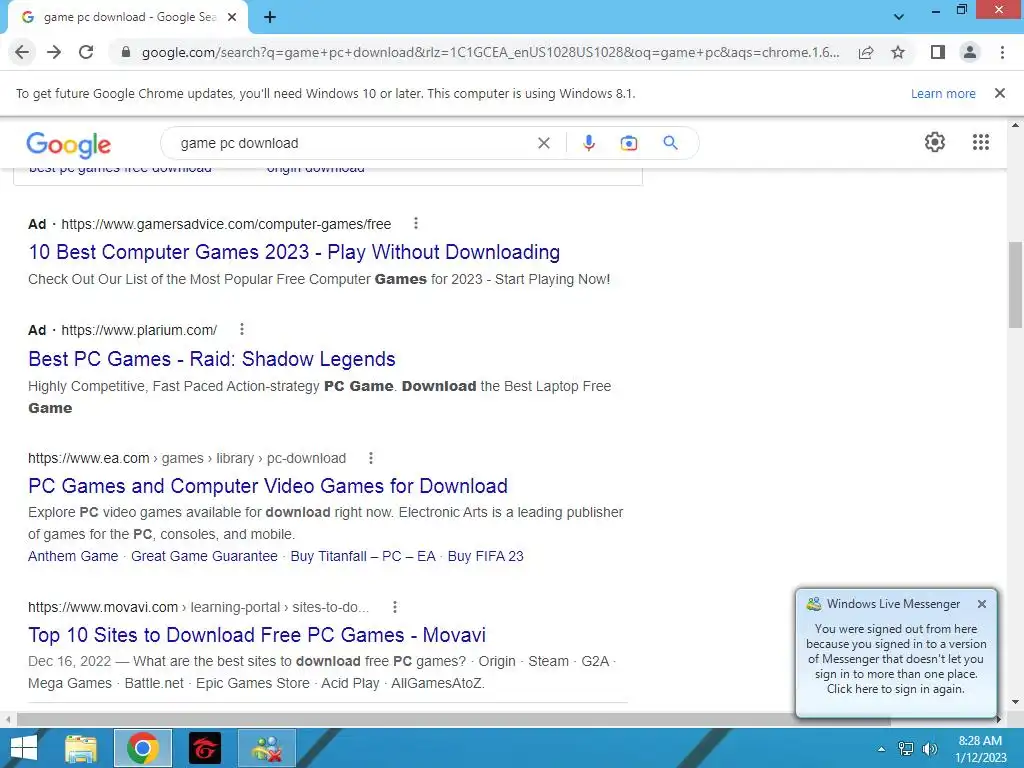Open 'Buy Titanfall – PC – EA' sitelink
This screenshot has width=1024, height=768.
click(363, 556)
